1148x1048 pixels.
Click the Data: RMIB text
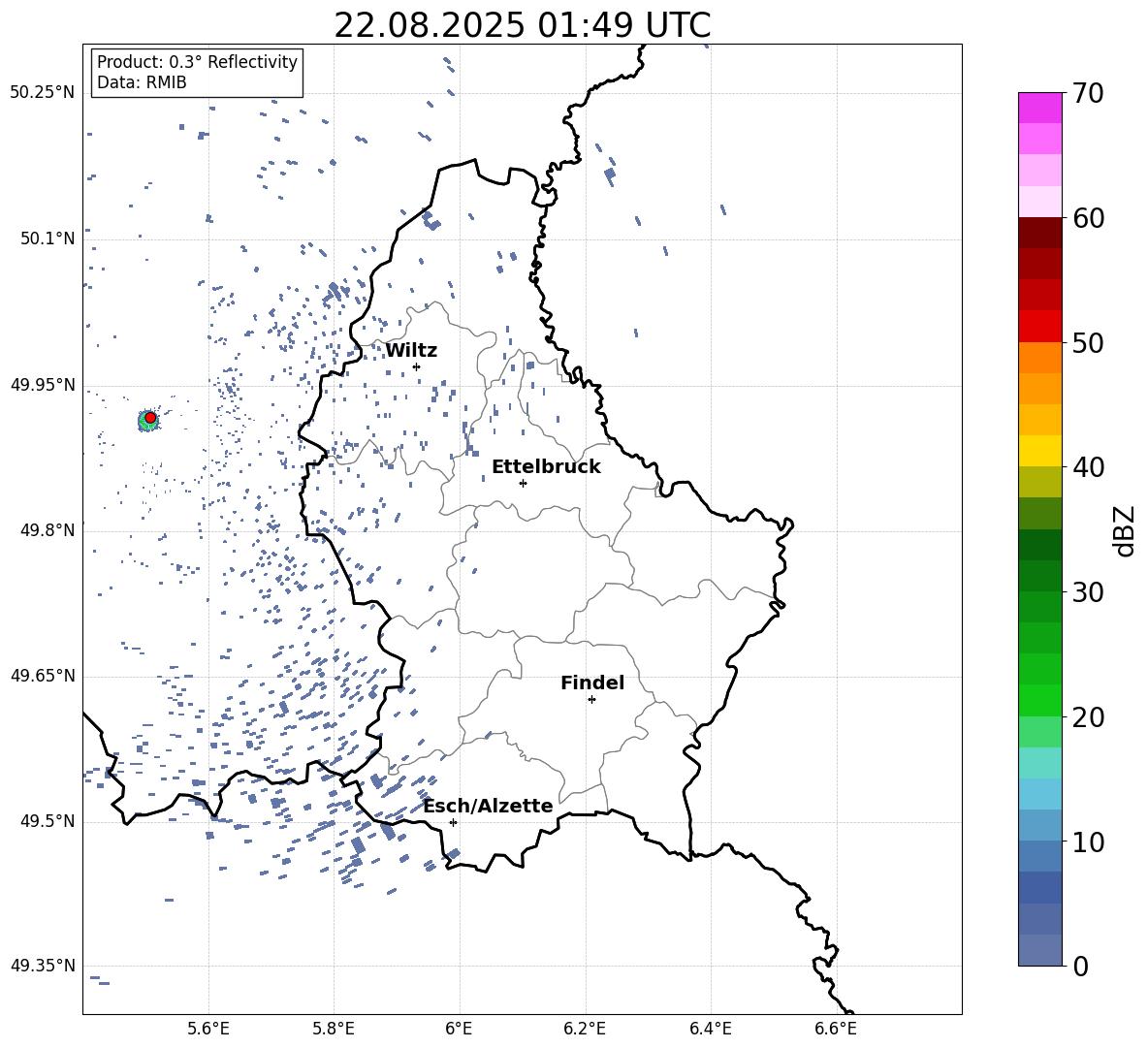pyautogui.click(x=142, y=82)
